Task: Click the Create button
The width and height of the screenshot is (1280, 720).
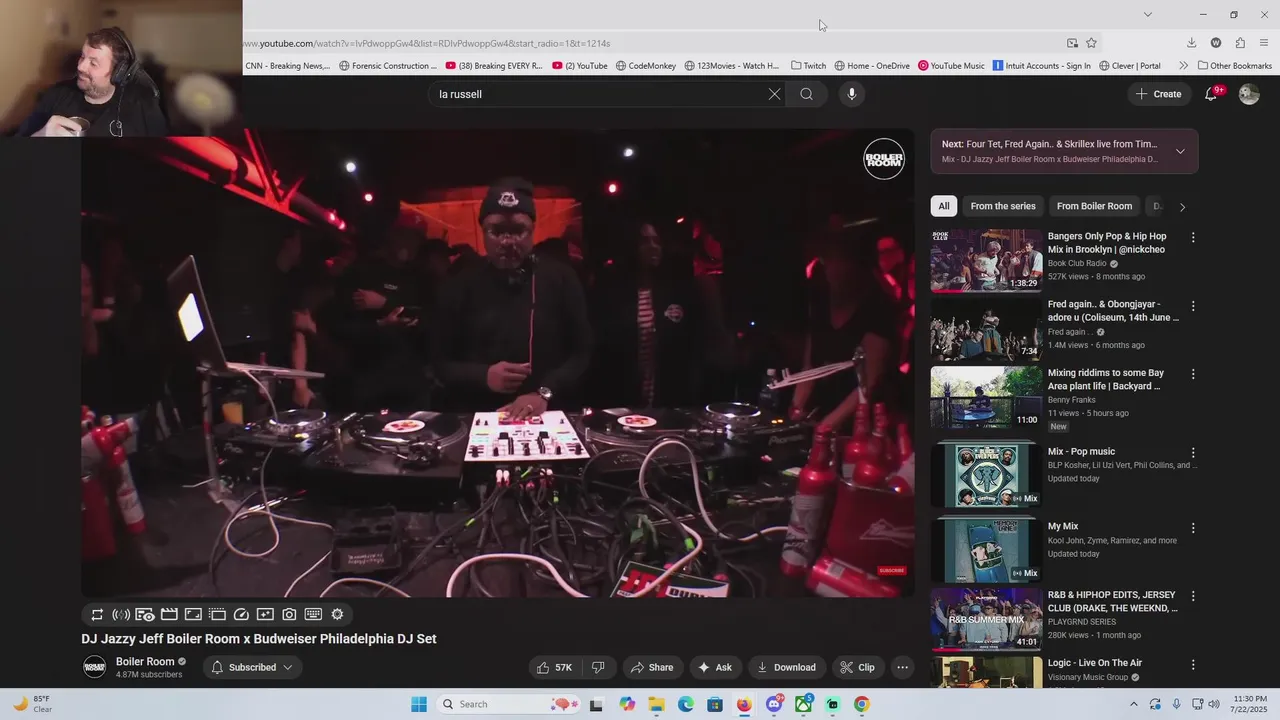Action: click(x=1159, y=94)
